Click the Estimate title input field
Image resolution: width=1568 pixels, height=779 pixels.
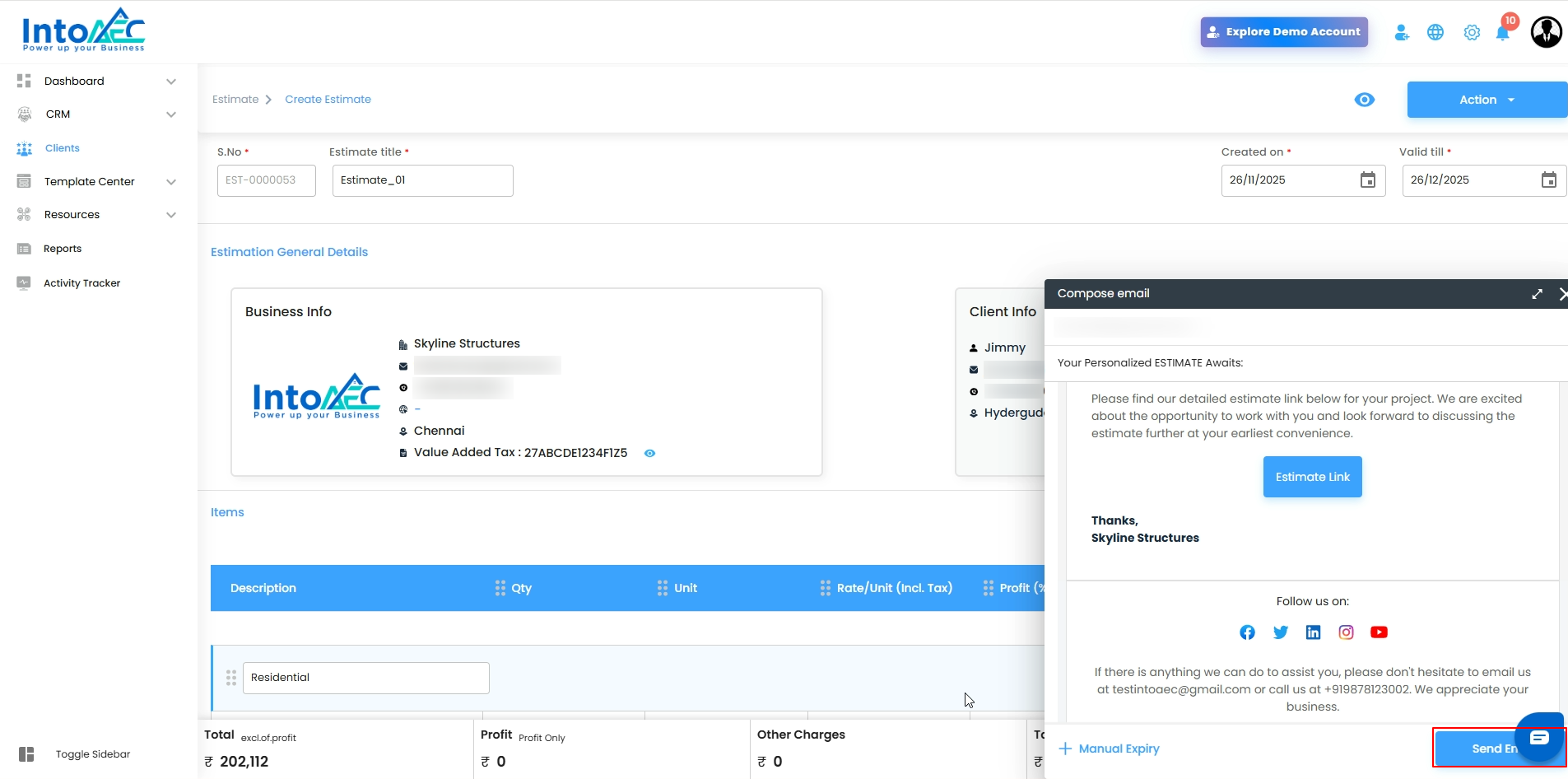[x=423, y=180]
